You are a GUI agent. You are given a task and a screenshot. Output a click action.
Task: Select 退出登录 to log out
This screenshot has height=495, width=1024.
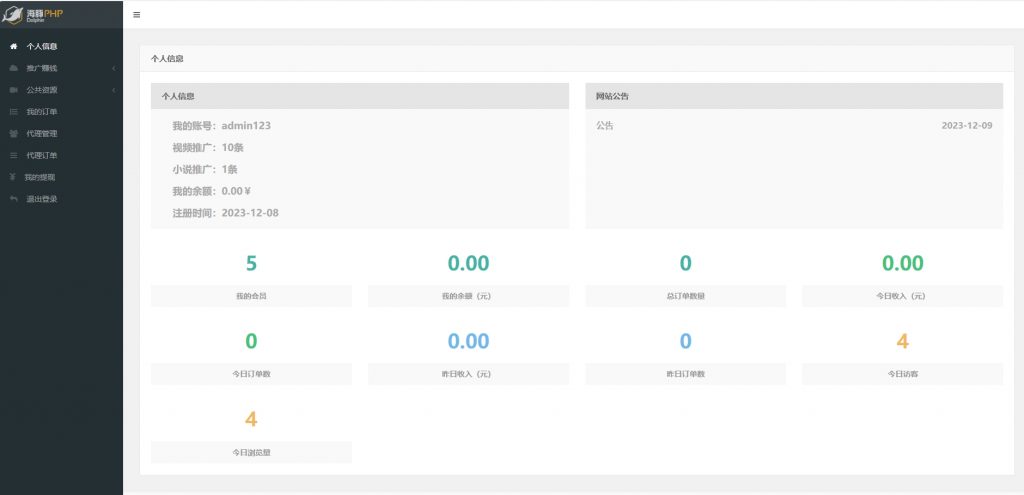pyautogui.click(x=41, y=199)
